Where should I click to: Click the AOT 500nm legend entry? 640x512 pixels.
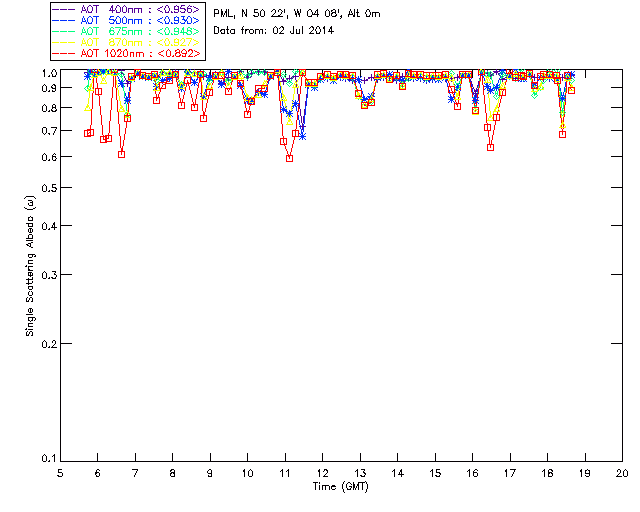pos(126,20)
